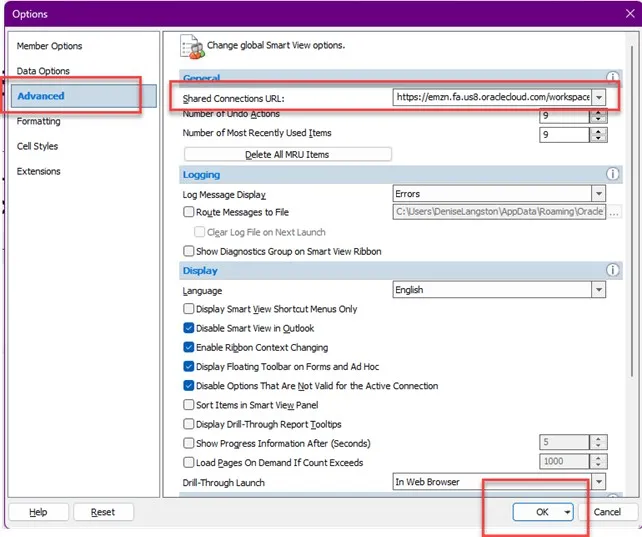Select Cell Styles category
The width and height of the screenshot is (642, 537).
tap(37, 146)
